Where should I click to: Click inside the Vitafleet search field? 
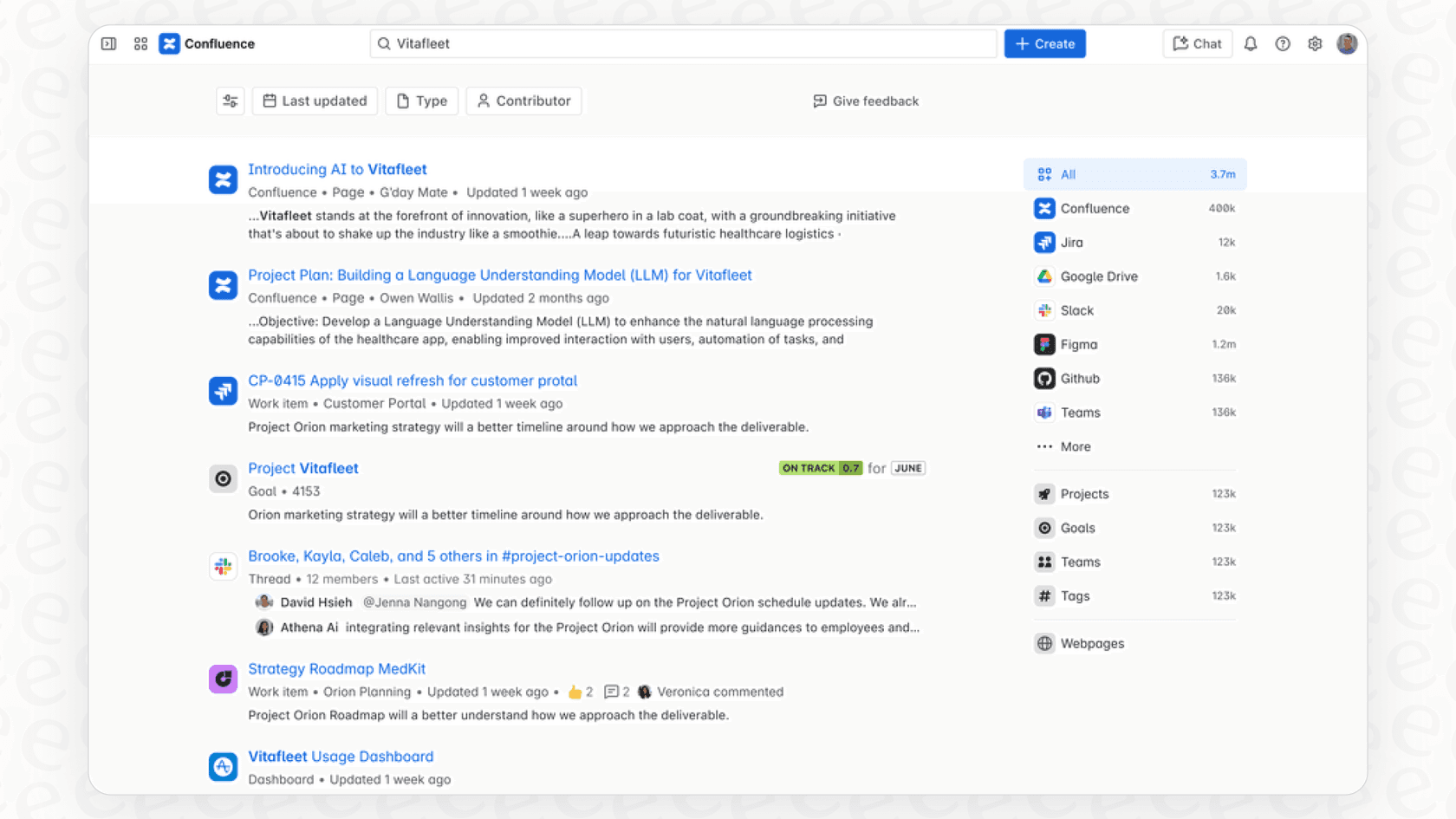[683, 43]
